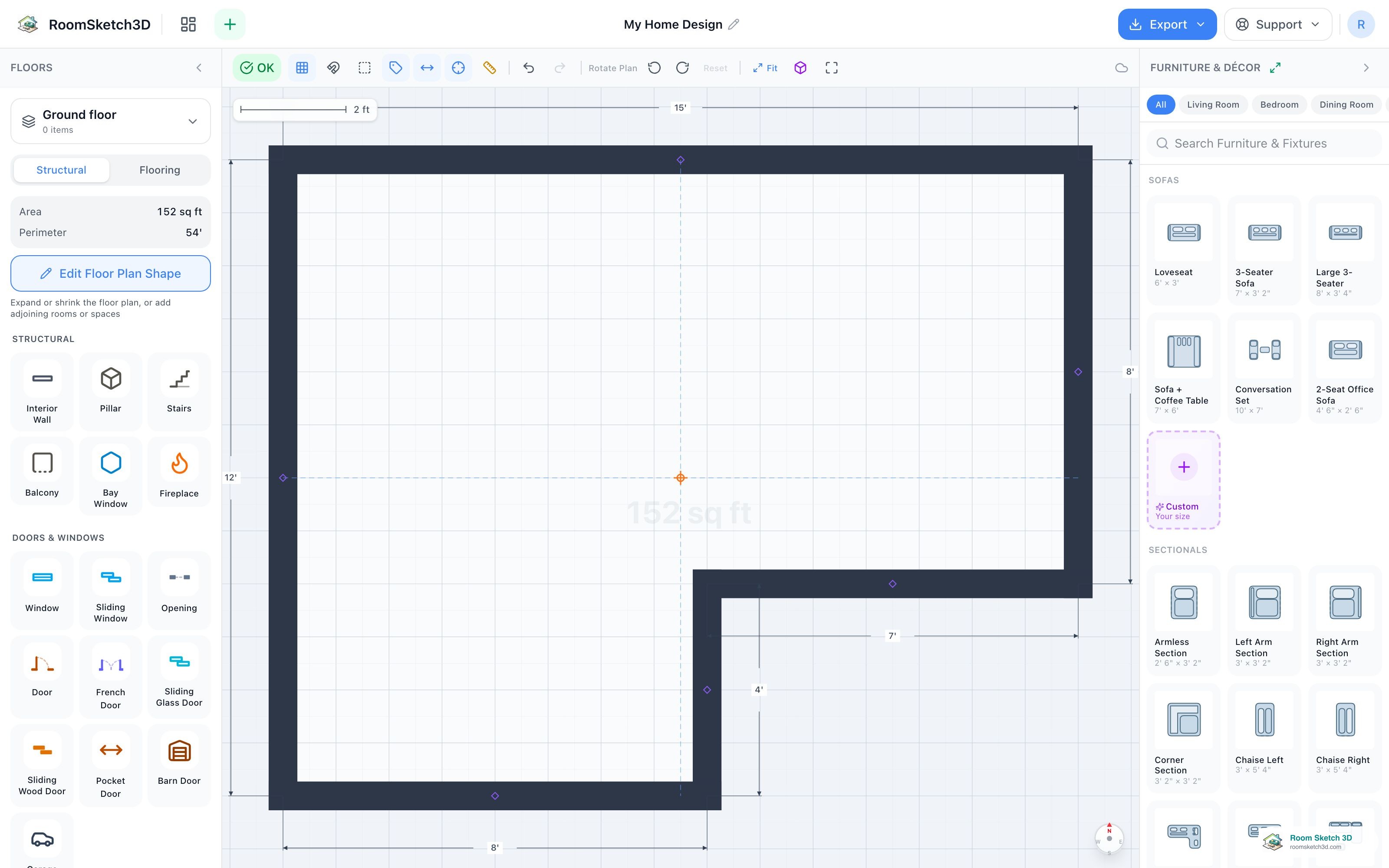Toggle the center crosshair tool

tap(458, 68)
